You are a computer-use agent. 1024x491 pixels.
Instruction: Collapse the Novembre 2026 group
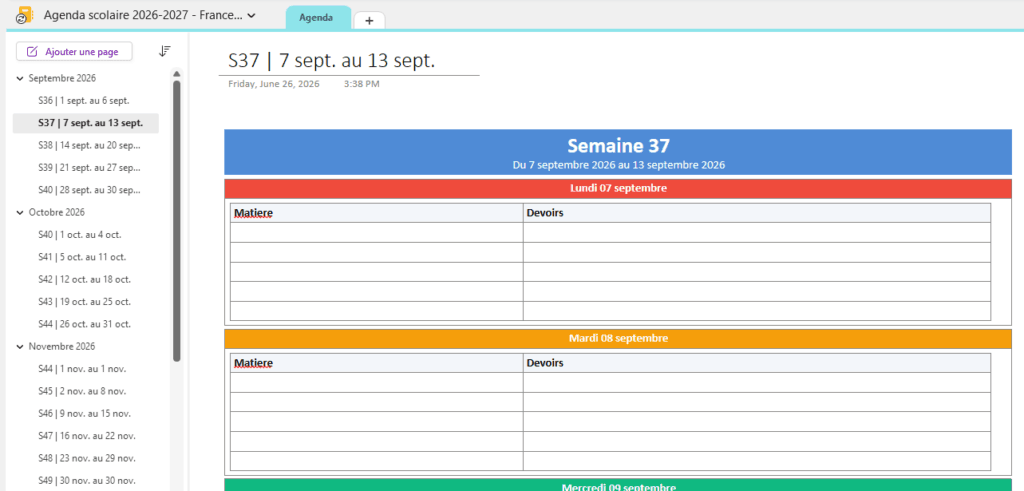(x=20, y=347)
